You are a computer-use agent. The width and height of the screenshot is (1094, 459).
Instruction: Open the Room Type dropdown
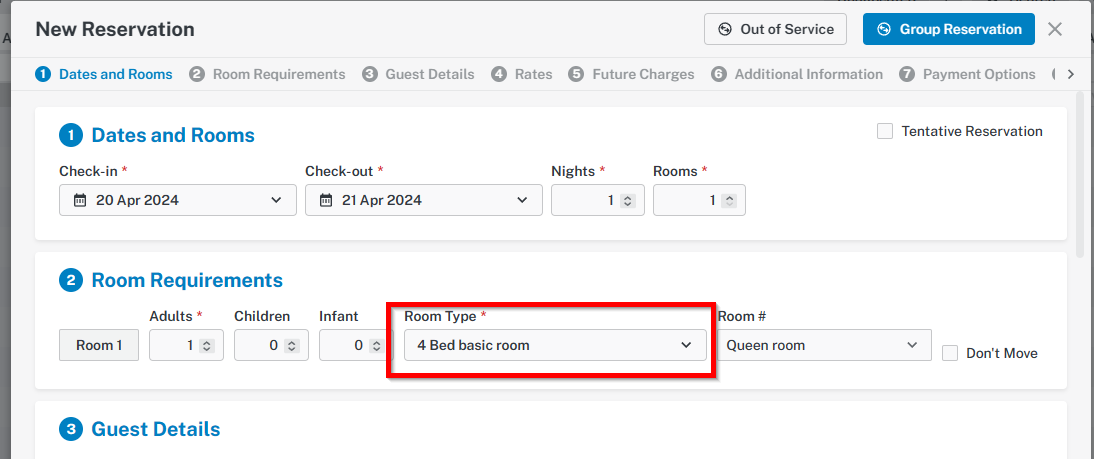[555, 345]
